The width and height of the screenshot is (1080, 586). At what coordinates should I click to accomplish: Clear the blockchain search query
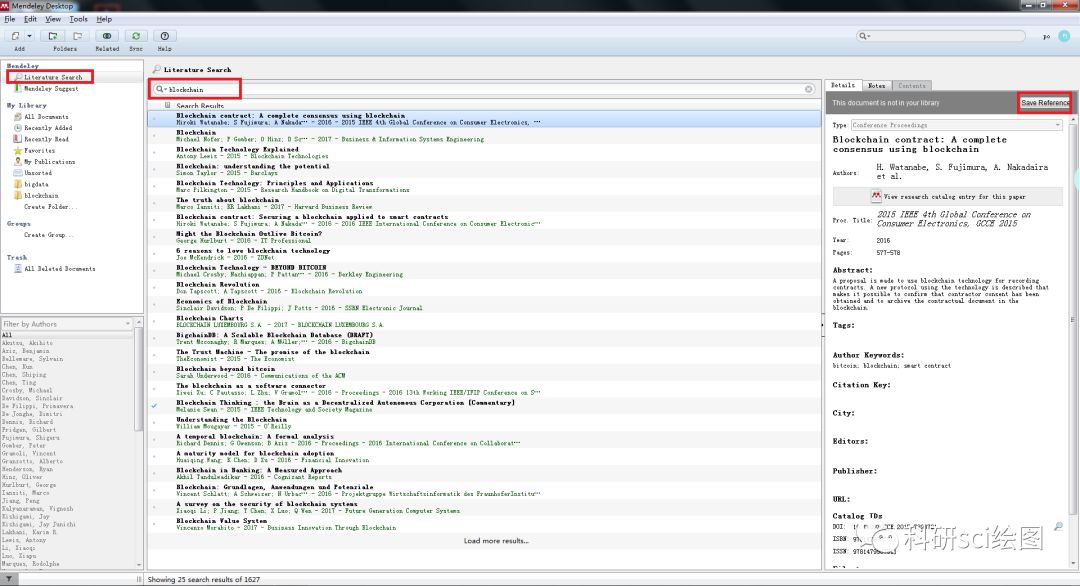tap(809, 89)
